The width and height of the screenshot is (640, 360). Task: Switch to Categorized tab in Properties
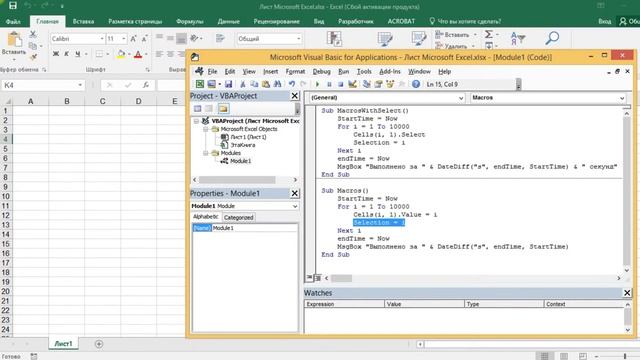click(238, 218)
